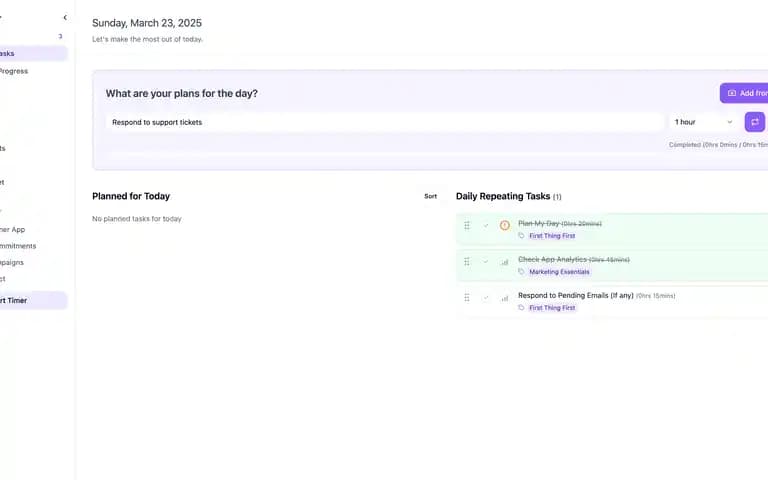The height and width of the screenshot is (480, 768).
Task: Click the Completed time summary text
Action: (719, 145)
